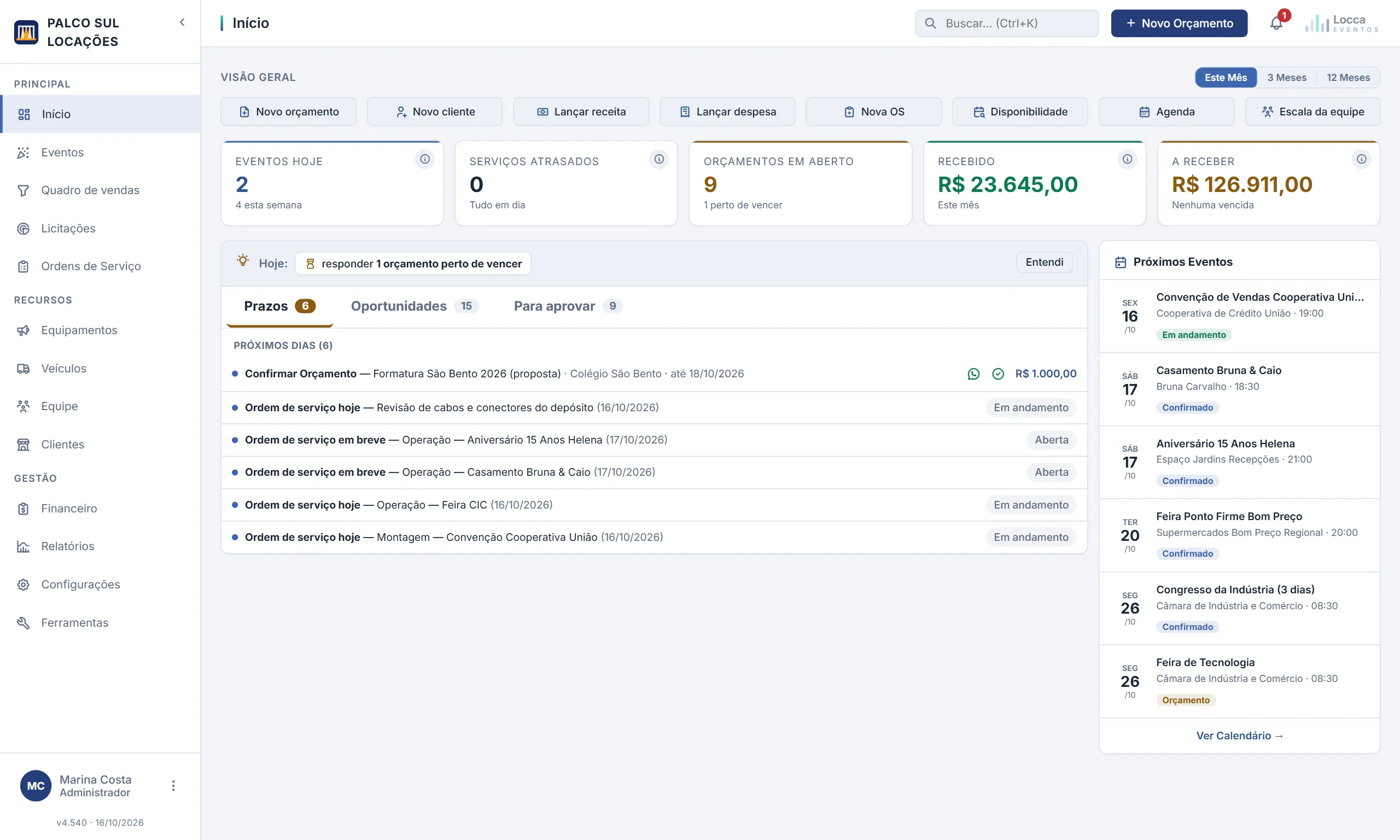Viewport: 1400px width, 840px height.
Task: Open Feira de Tecnologia event entry
Action: coord(1239,681)
